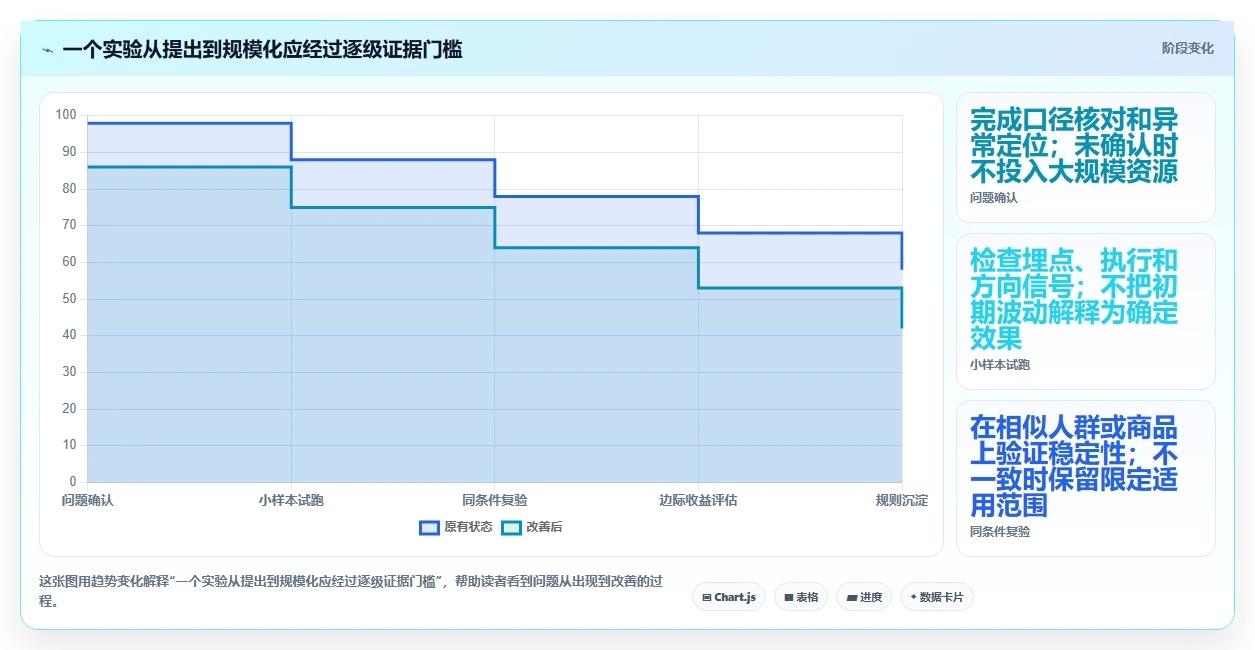Click the 小样本试跑 x-axis label
1255x650 pixels.
pos(291,500)
